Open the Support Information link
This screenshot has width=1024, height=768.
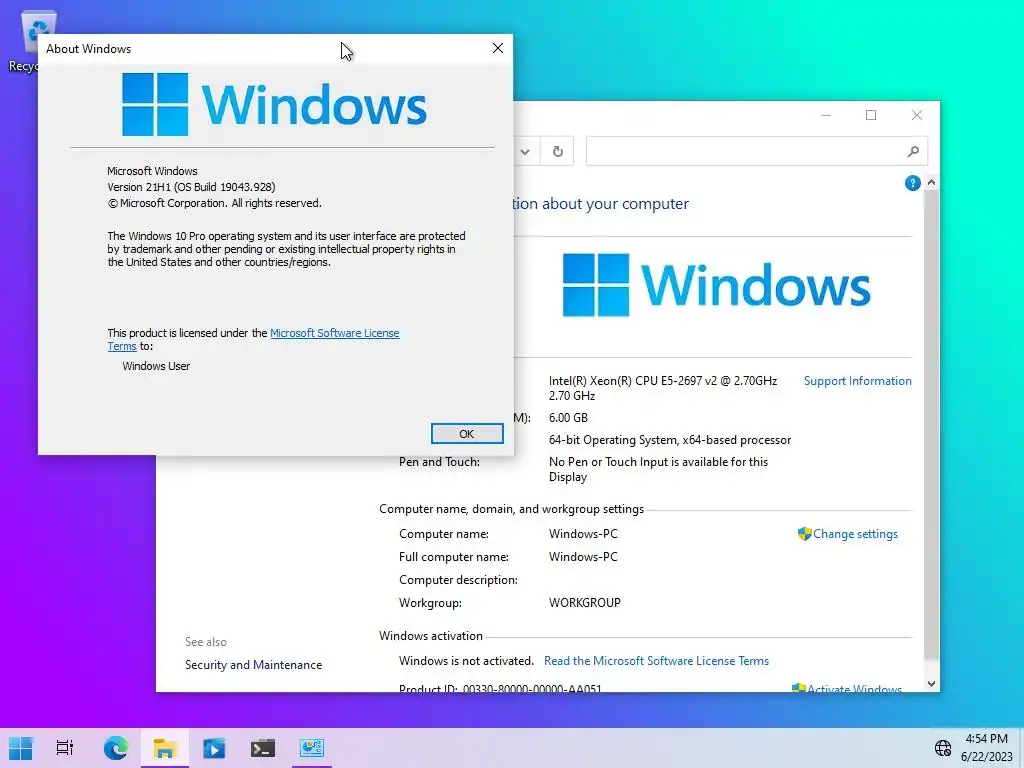click(x=857, y=381)
